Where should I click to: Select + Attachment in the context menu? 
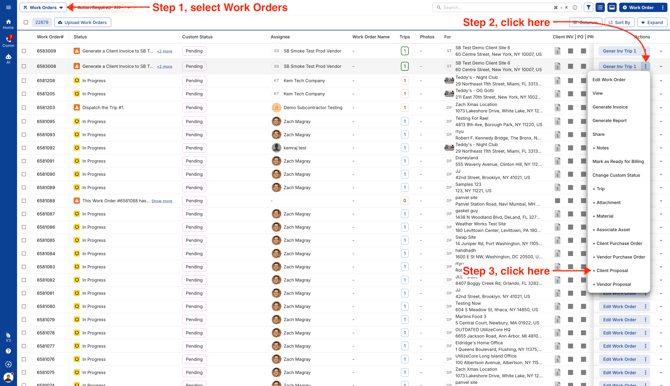pyautogui.click(x=607, y=203)
